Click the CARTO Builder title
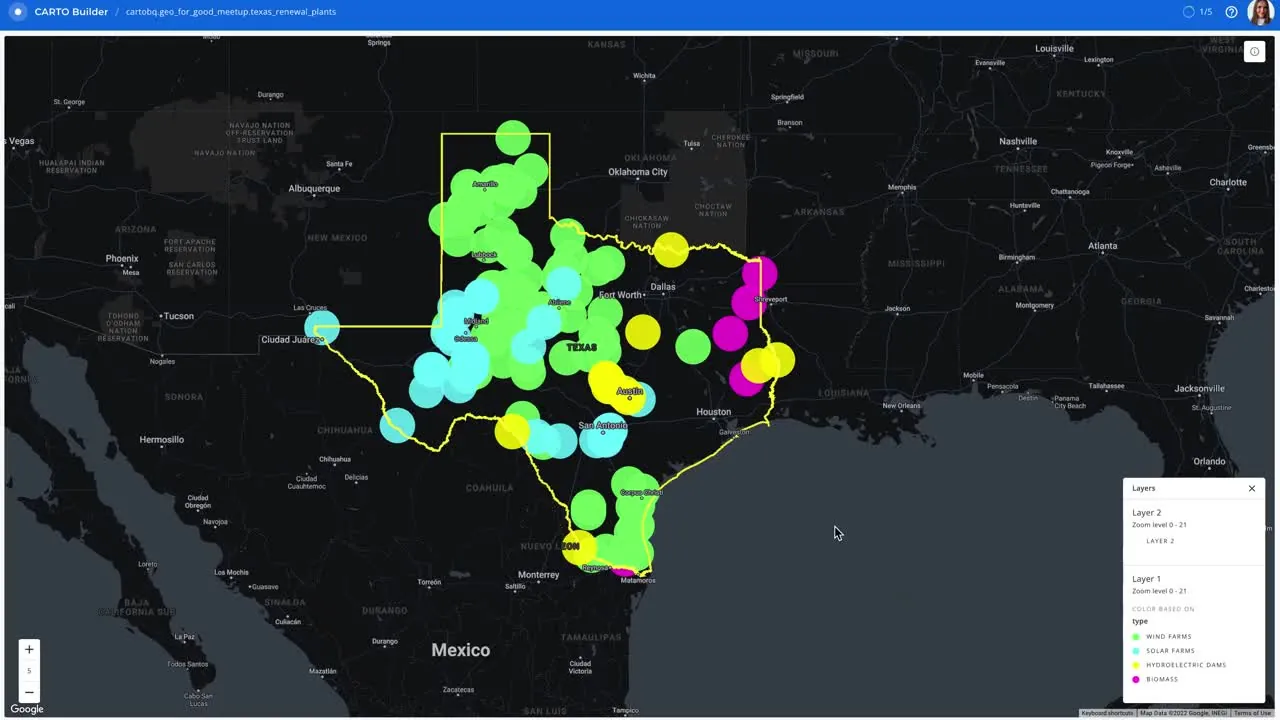This screenshot has width=1280, height=720. [71, 12]
